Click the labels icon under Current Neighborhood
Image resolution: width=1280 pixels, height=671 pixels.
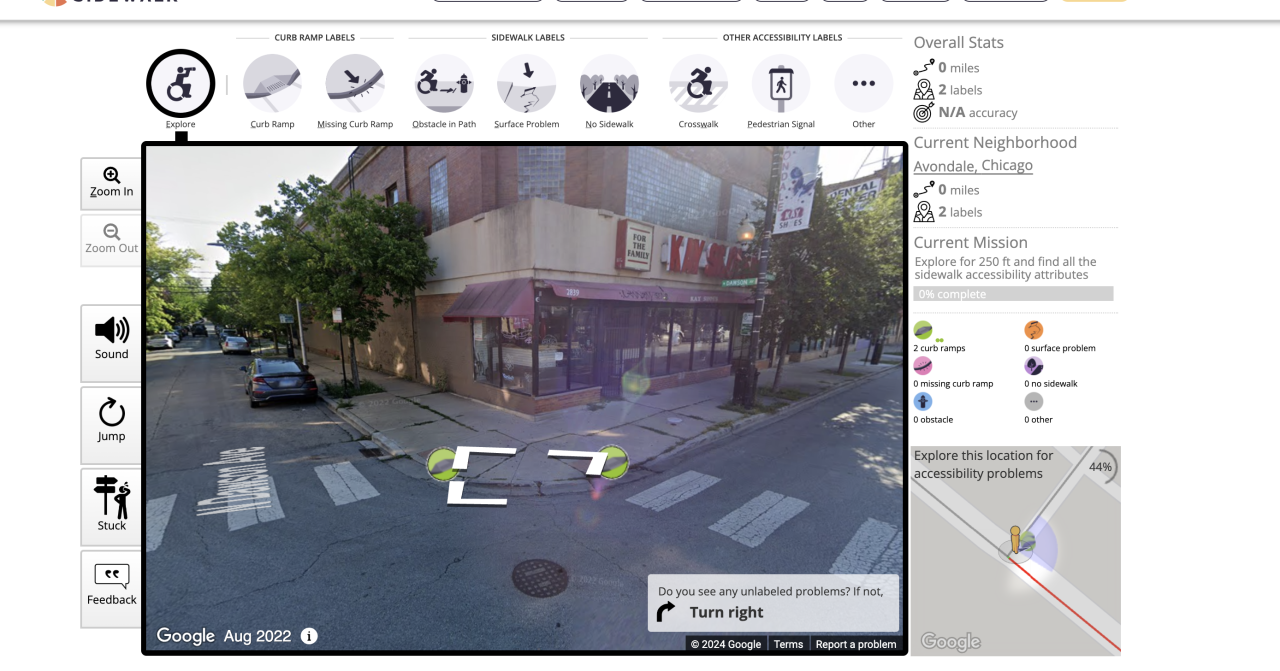click(924, 211)
